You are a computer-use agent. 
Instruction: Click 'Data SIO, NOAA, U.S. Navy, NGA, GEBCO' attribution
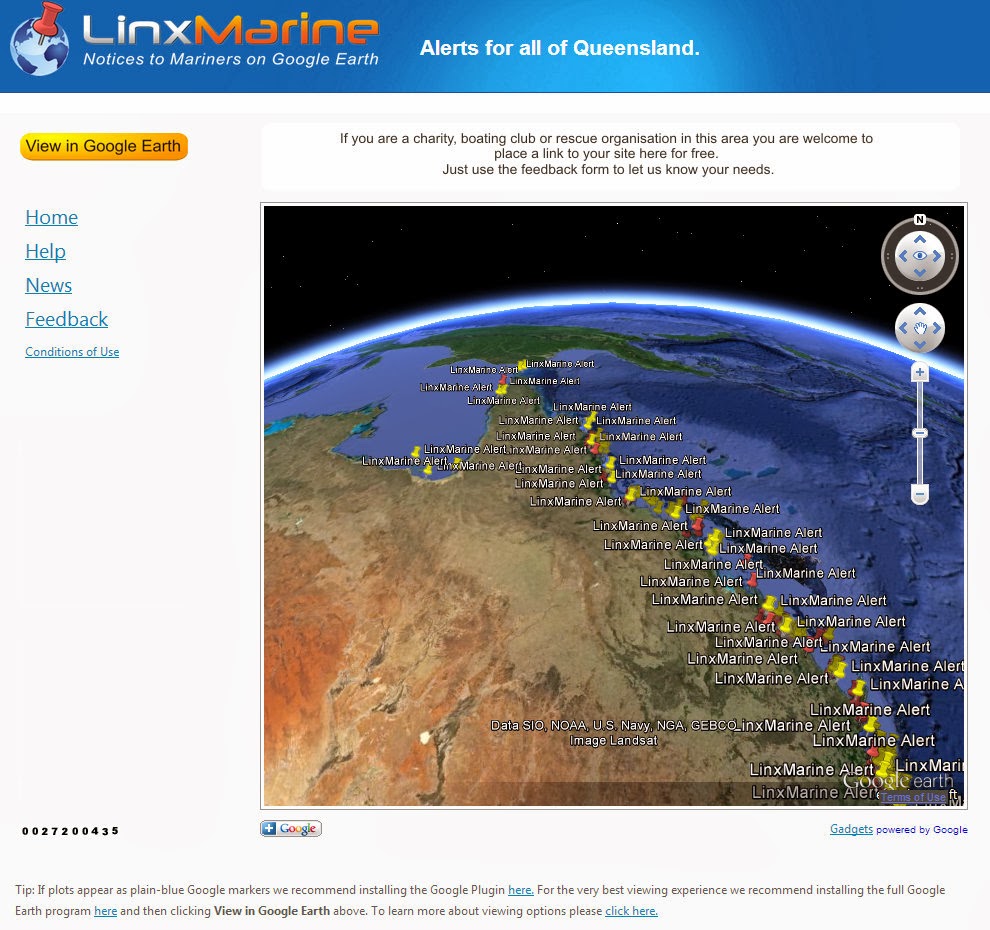click(614, 725)
